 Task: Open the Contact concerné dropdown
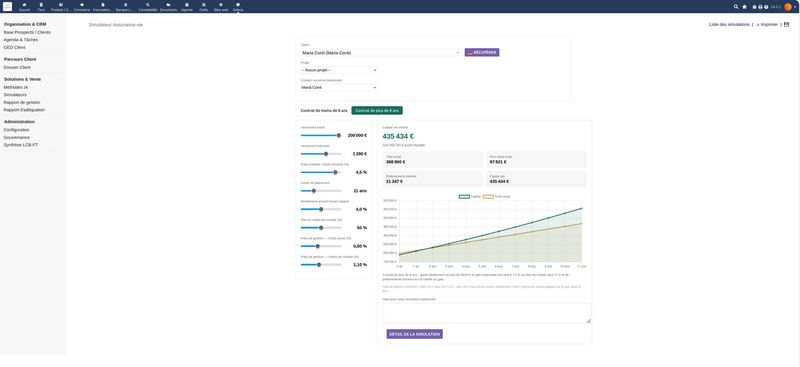339,87
